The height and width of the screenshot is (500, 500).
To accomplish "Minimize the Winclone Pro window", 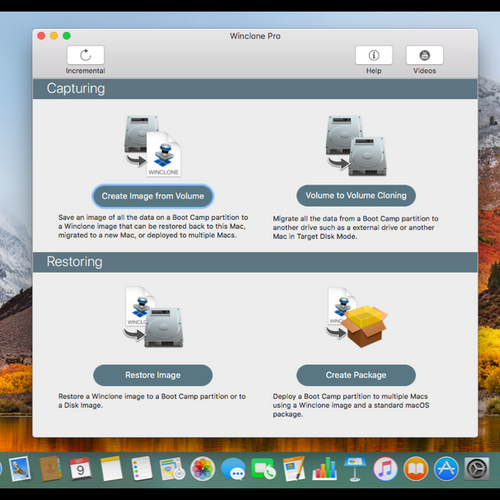I will tap(54, 36).
